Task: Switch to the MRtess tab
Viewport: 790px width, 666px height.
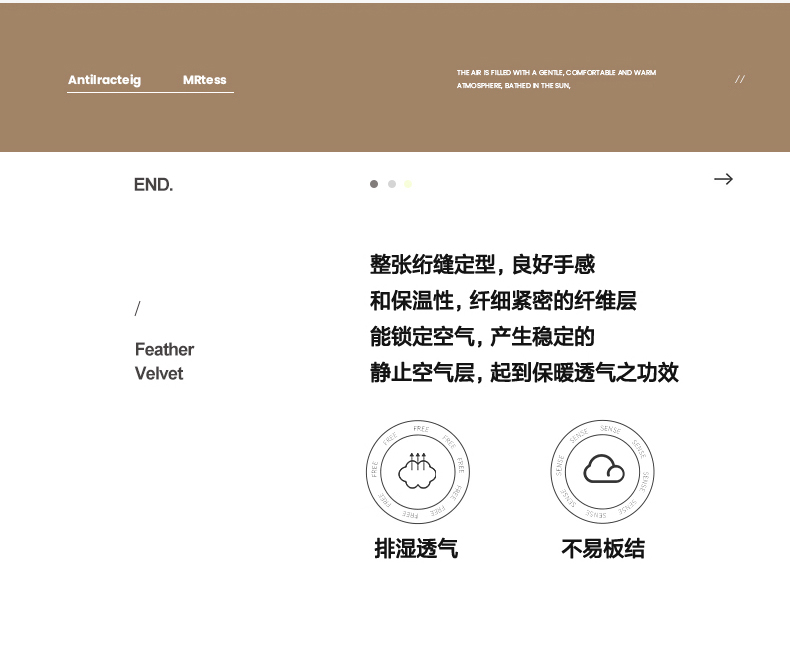Action: [x=204, y=80]
